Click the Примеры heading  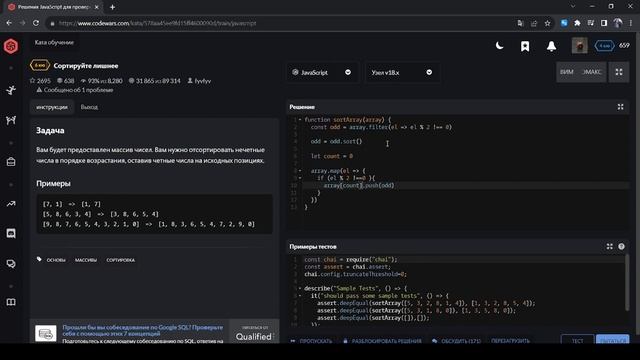tap(53, 183)
